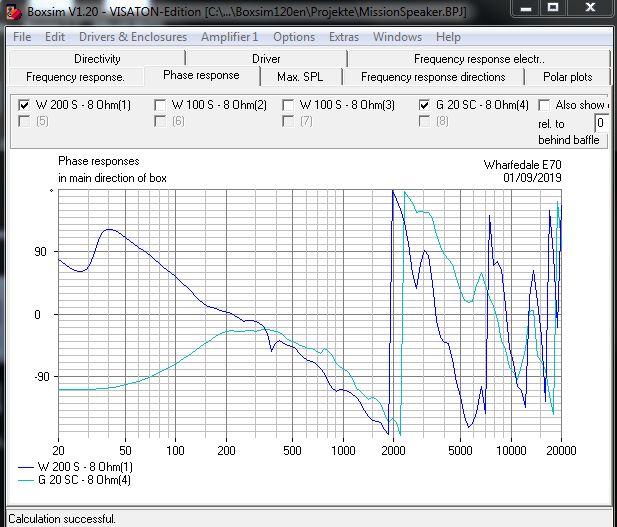Click the 'rel. to' value input field
This screenshot has height=527, width=617.
tap(601, 123)
